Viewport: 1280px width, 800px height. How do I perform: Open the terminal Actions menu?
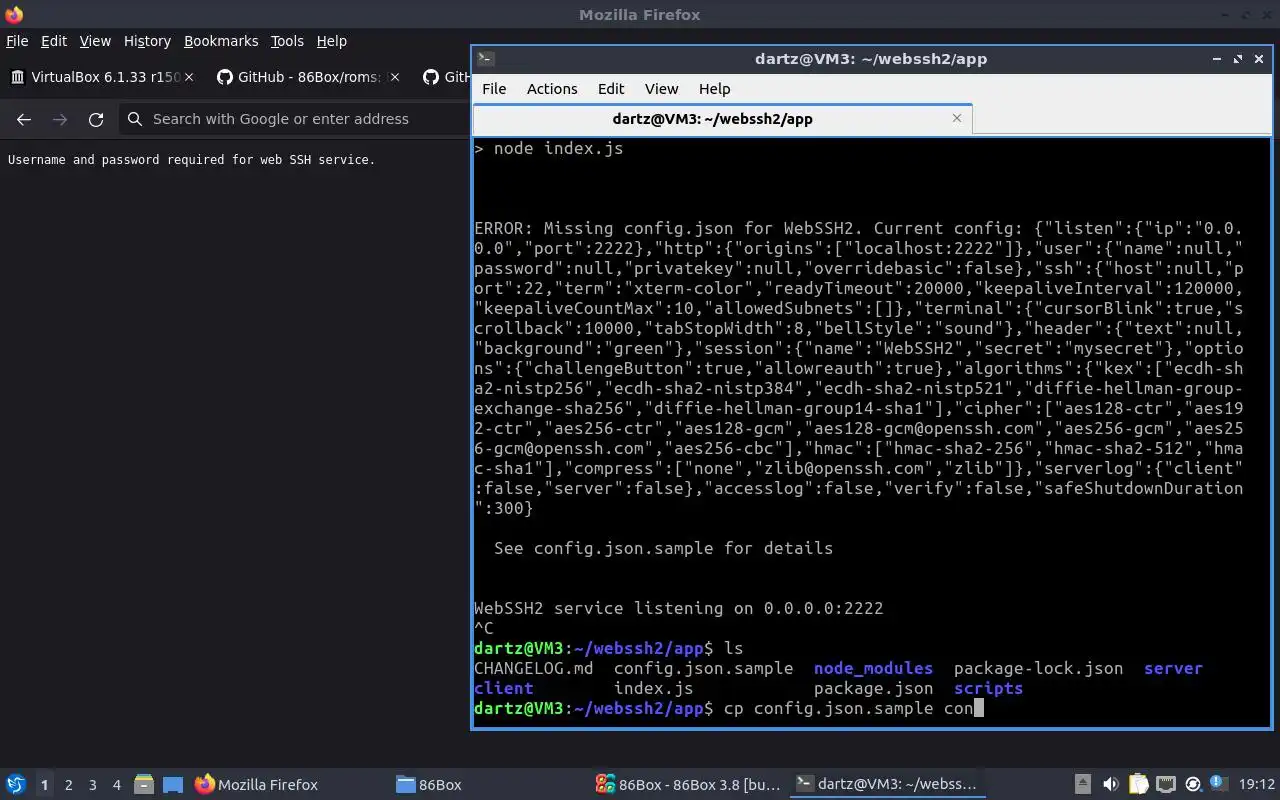(x=552, y=89)
